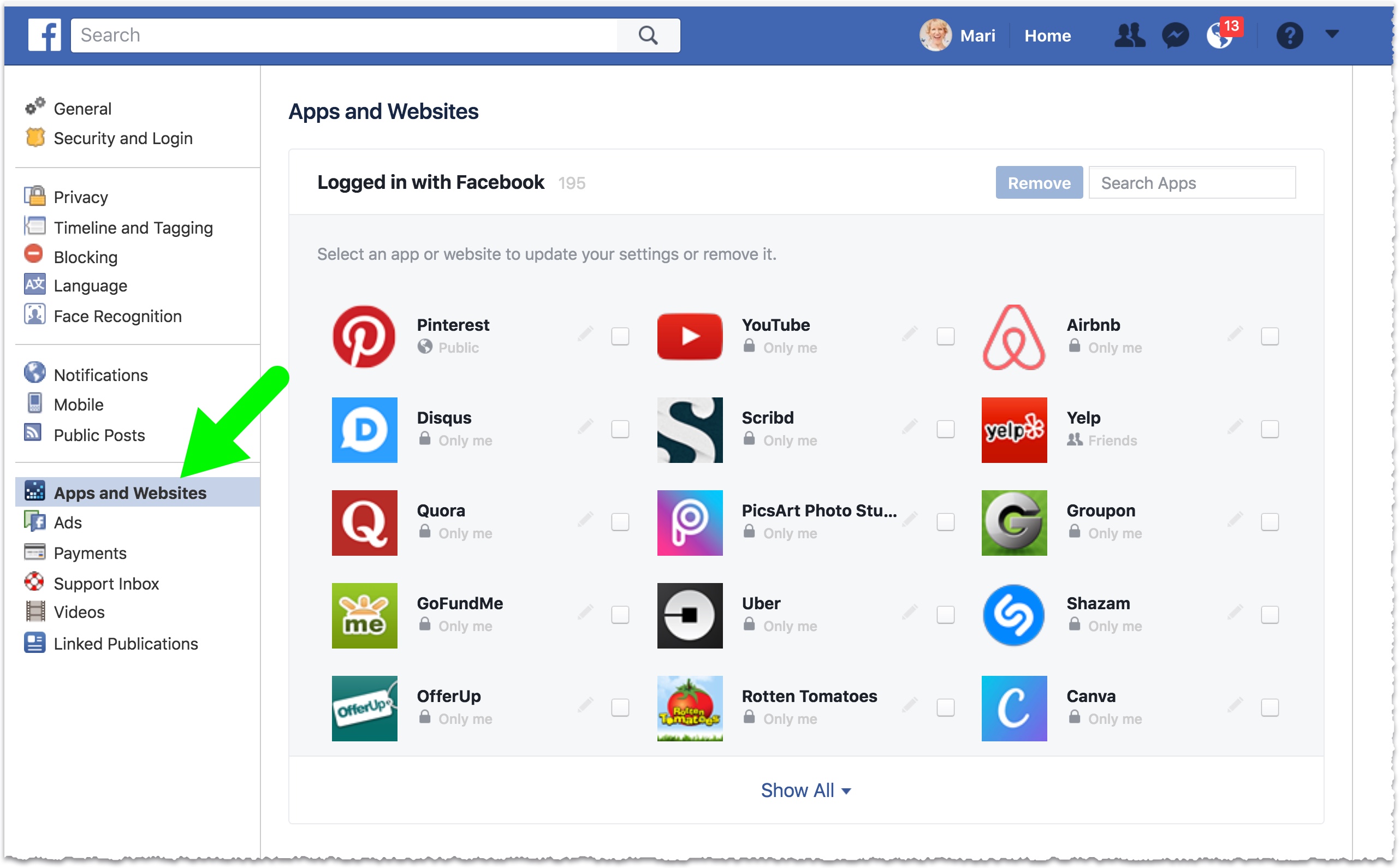Click the Facebook logo icon

[x=45, y=35]
